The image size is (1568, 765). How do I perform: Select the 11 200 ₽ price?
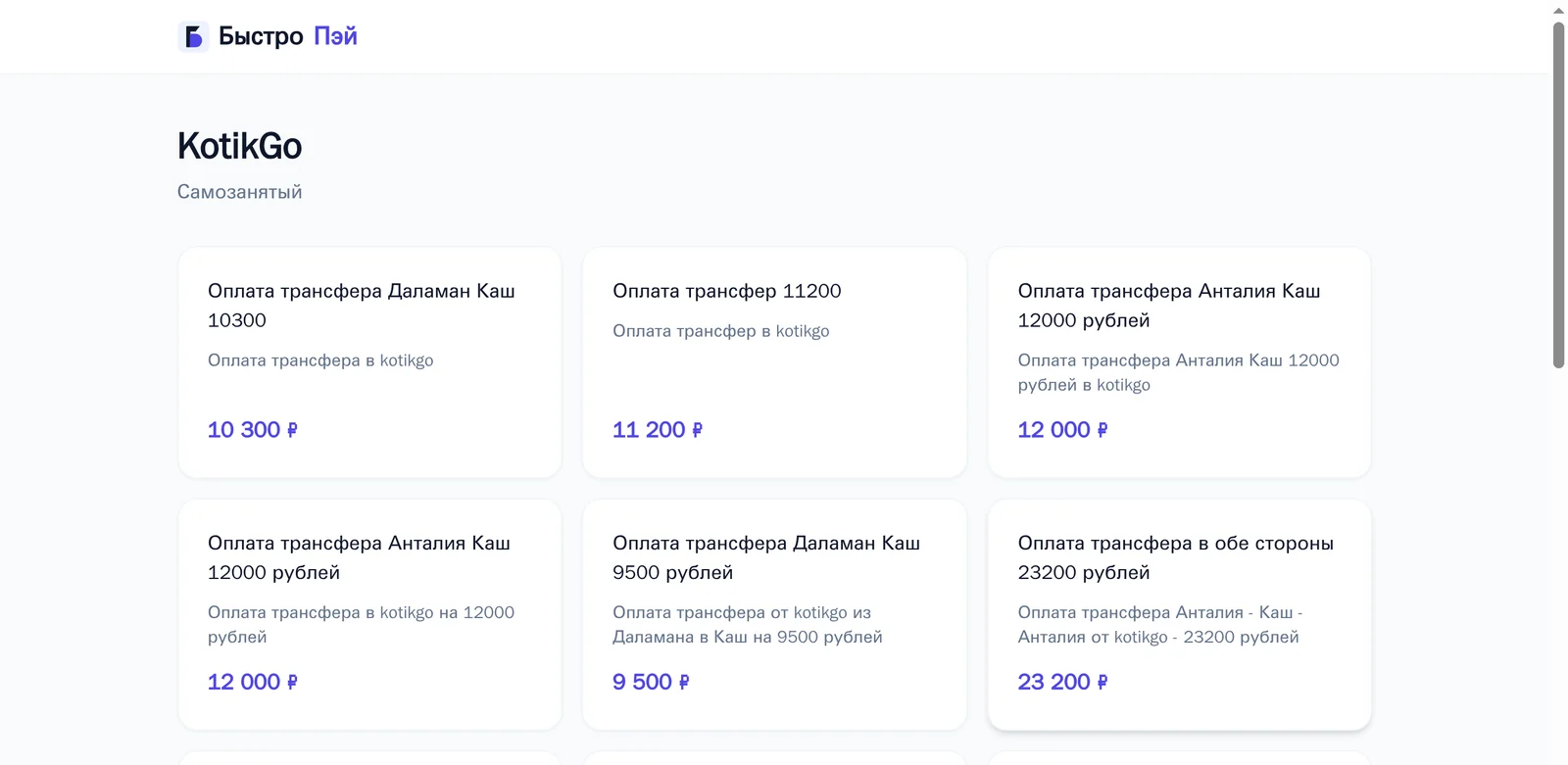point(658,430)
